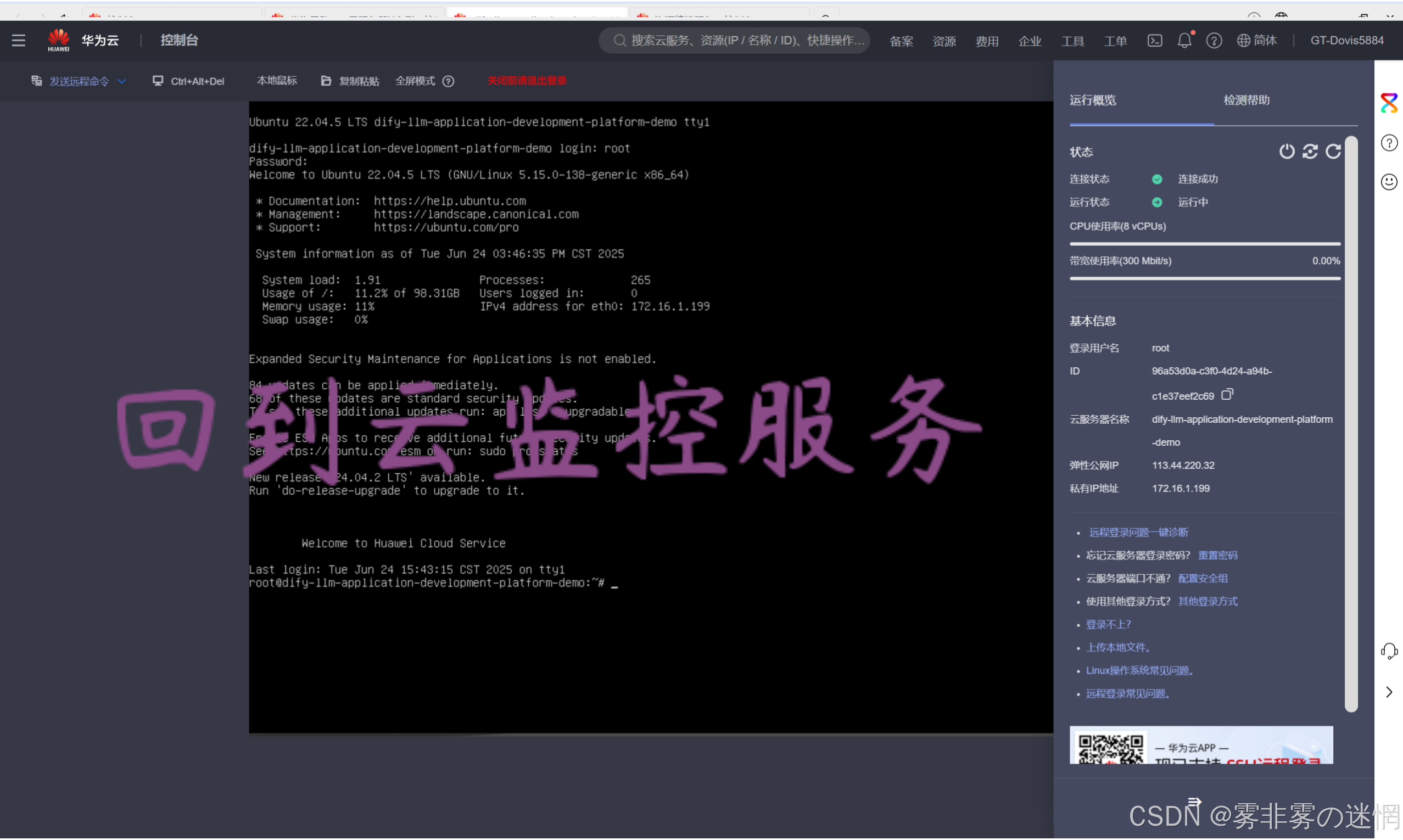This screenshot has width=1403, height=840.
Task: Click the 其他登录方式 link
Action: (1207, 602)
